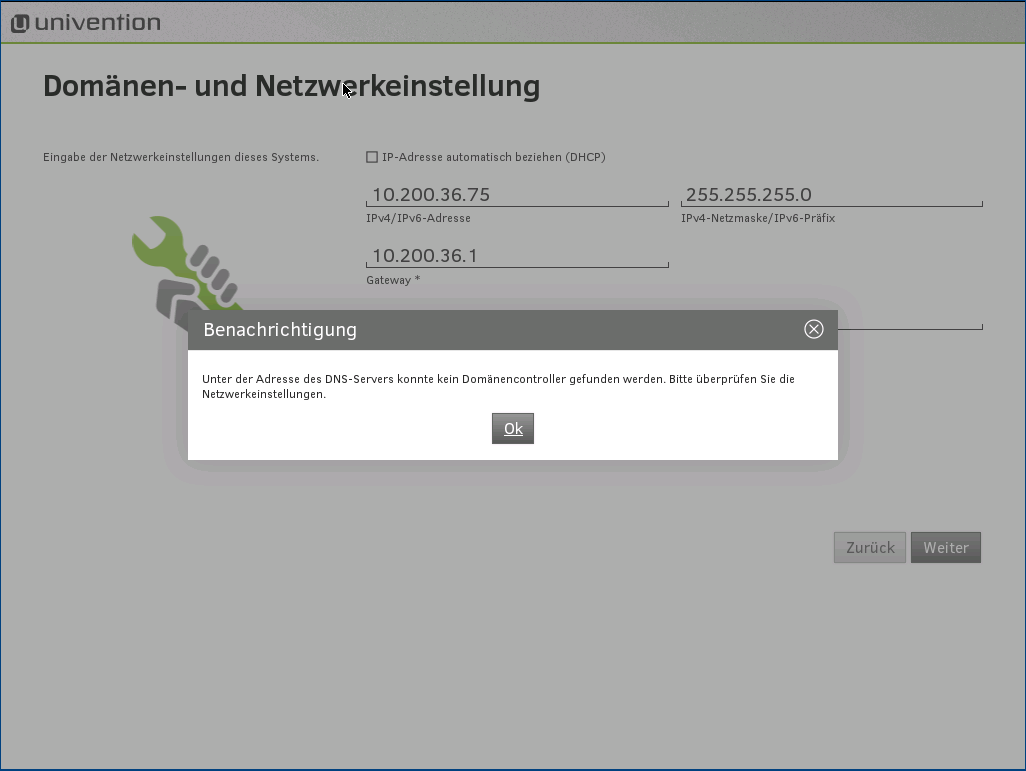
Task: Close the Benachrichtigung dialog with X
Action: coord(813,329)
